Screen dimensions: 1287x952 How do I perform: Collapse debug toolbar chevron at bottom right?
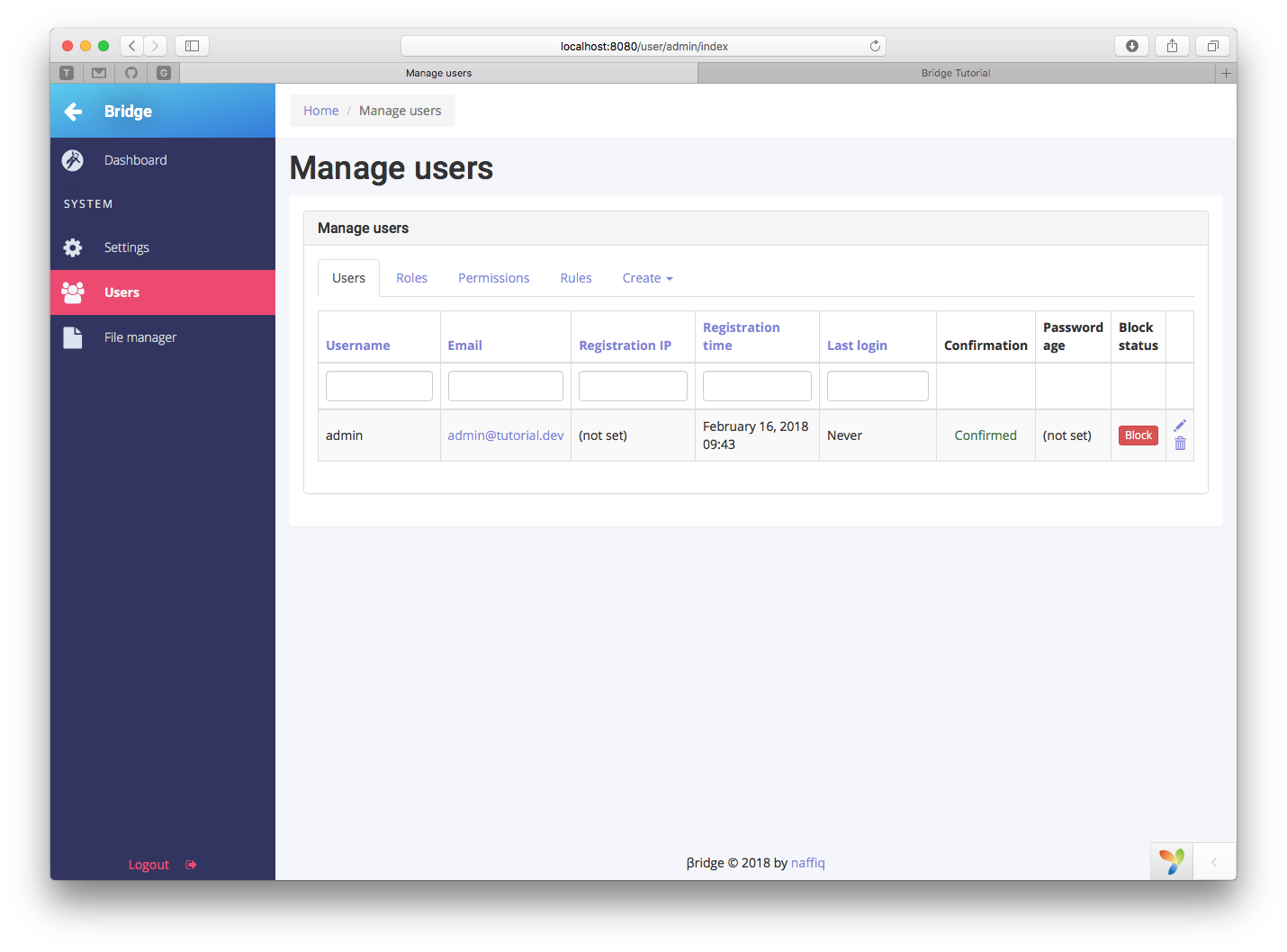[x=1214, y=862]
